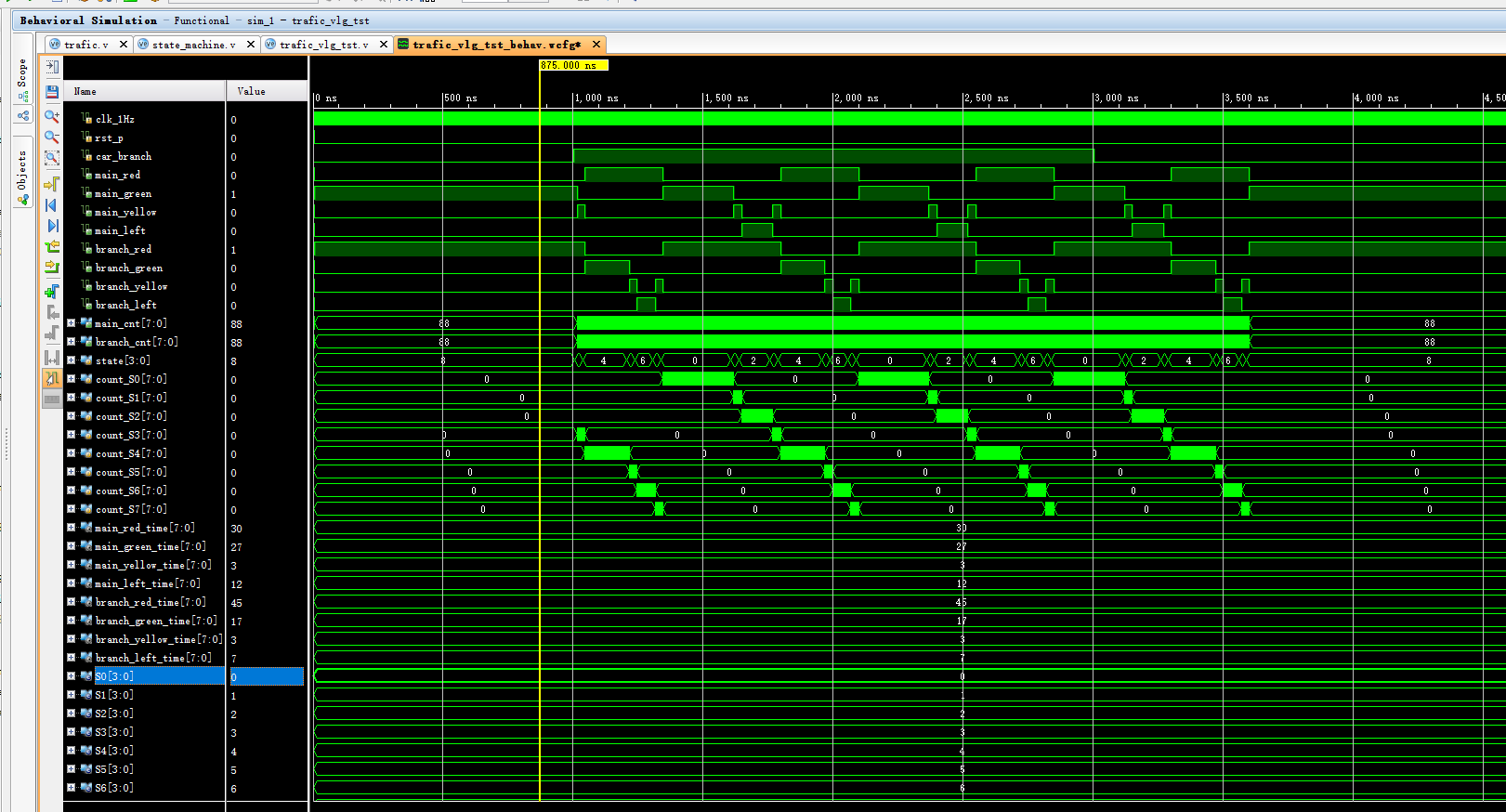This screenshot has height=812, width=1506.
Task: Select the branch_yellow_time[7:0] signal name
Action: coord(159,639)
